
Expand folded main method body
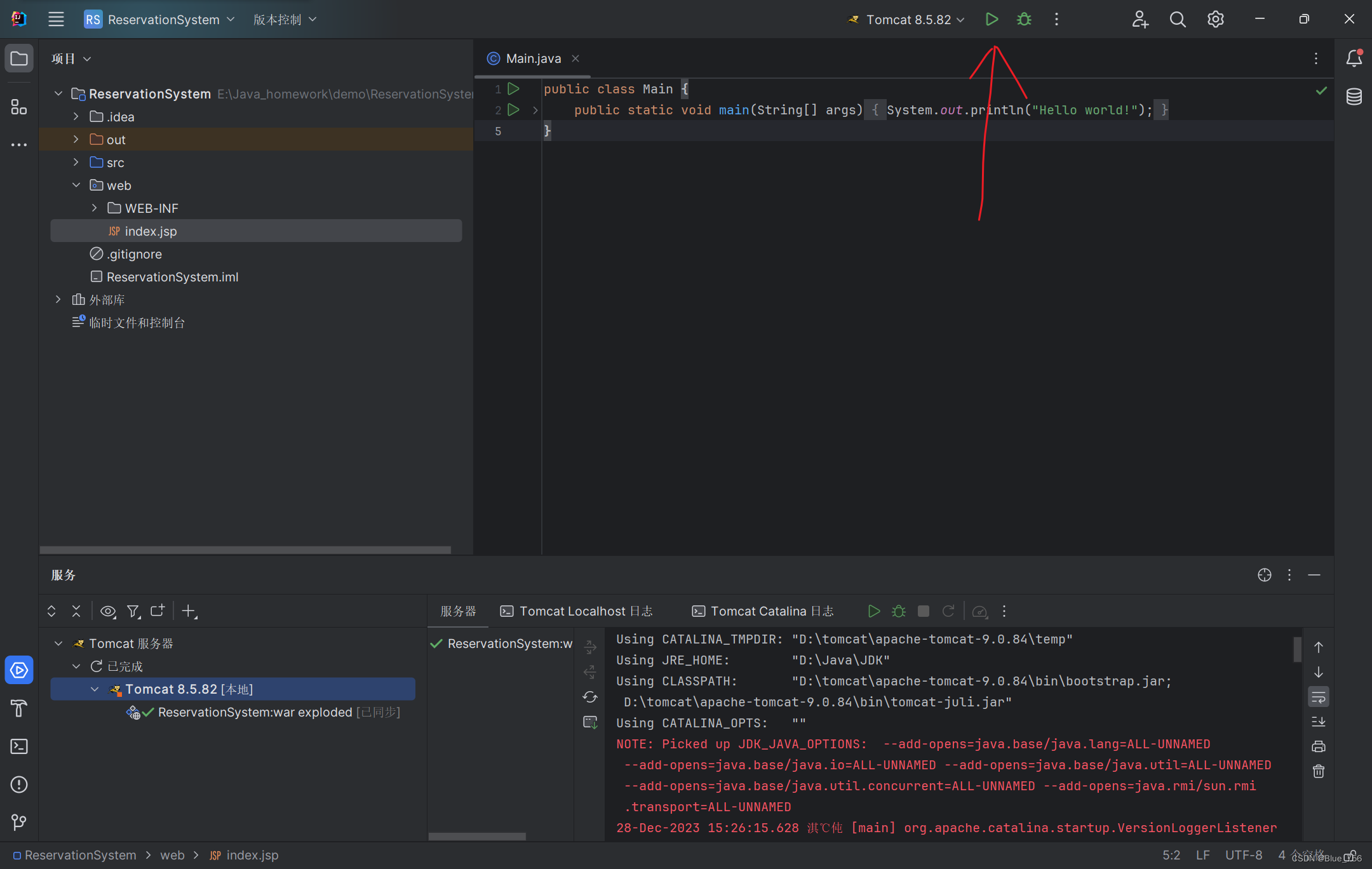point(535,110)
